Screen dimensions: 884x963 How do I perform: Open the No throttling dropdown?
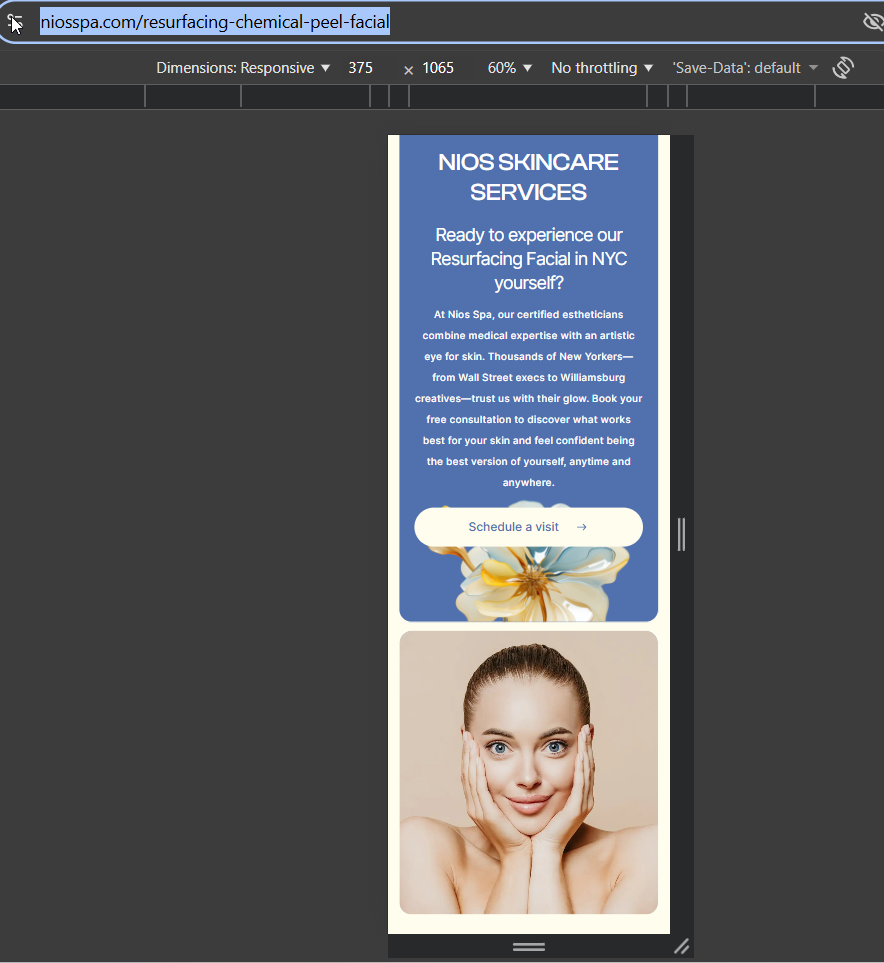point(601,68)
